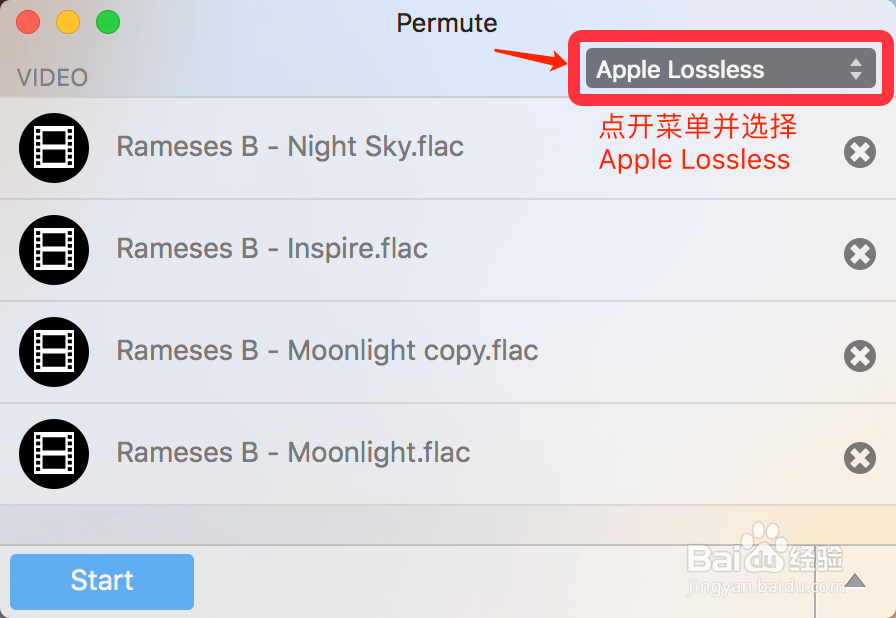This screenshot has width=896, height=618.
Task: Click the stepper arrows on the format selector
Action: 857,69
